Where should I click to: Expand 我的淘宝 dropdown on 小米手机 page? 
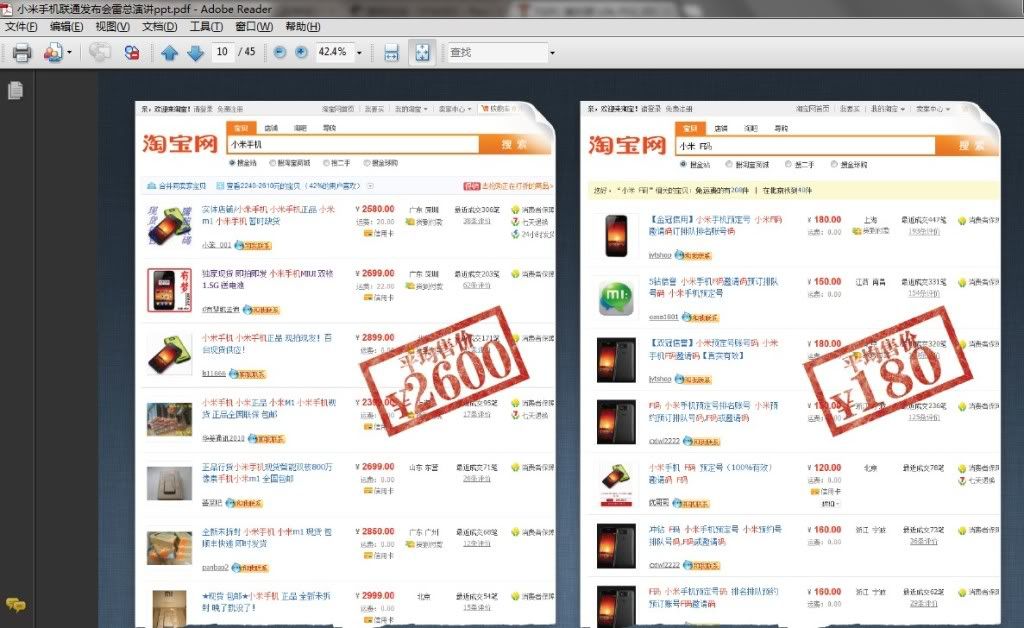tap(426, 109)
